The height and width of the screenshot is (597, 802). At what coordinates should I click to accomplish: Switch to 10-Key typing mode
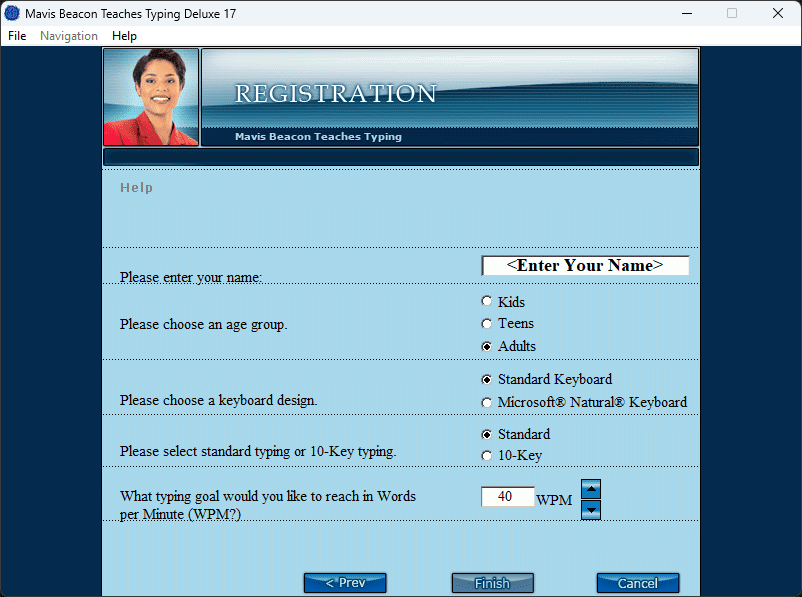[x=487, y=456]
